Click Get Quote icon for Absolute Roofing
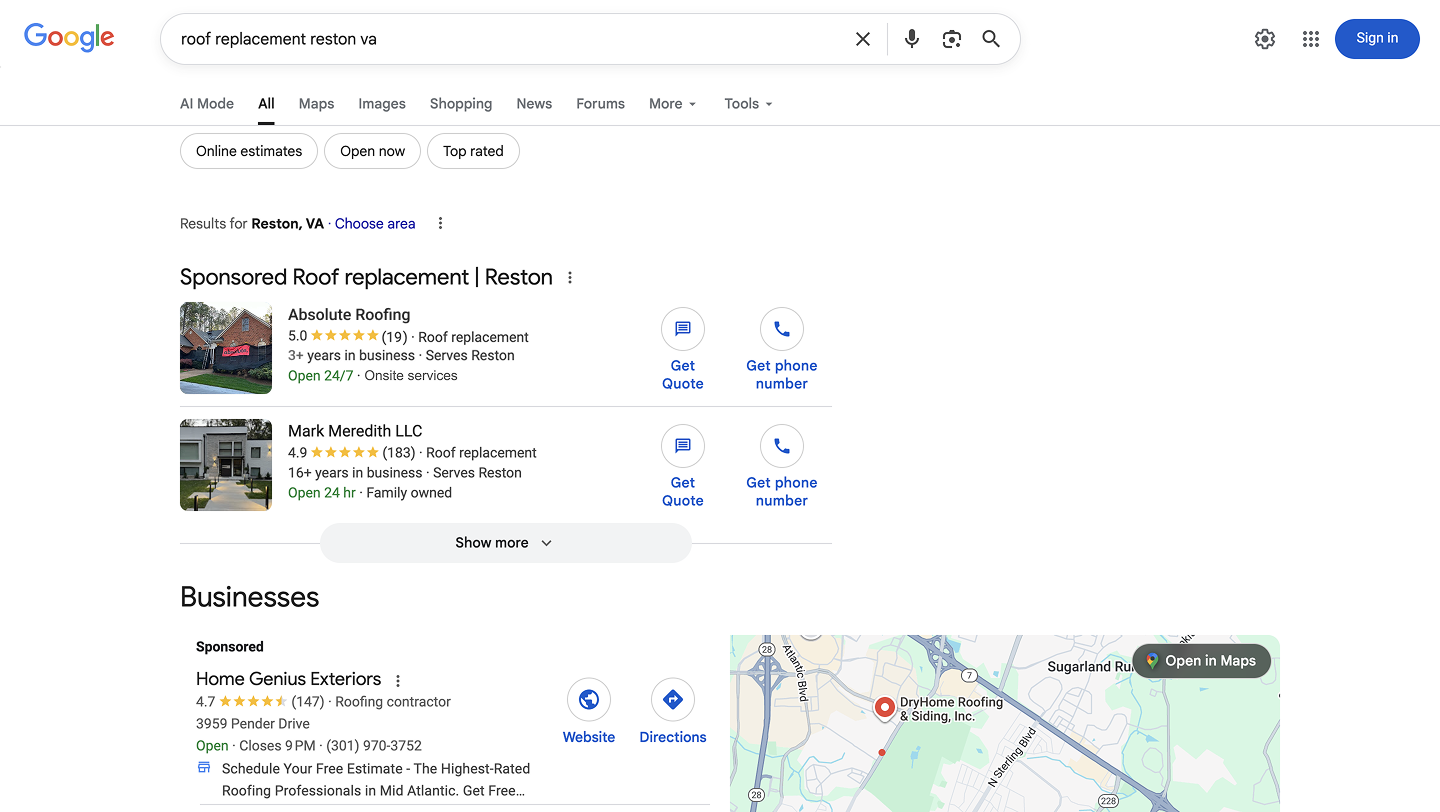The width and height of the screenshot is (1440, 812). [x=683, y=329]
